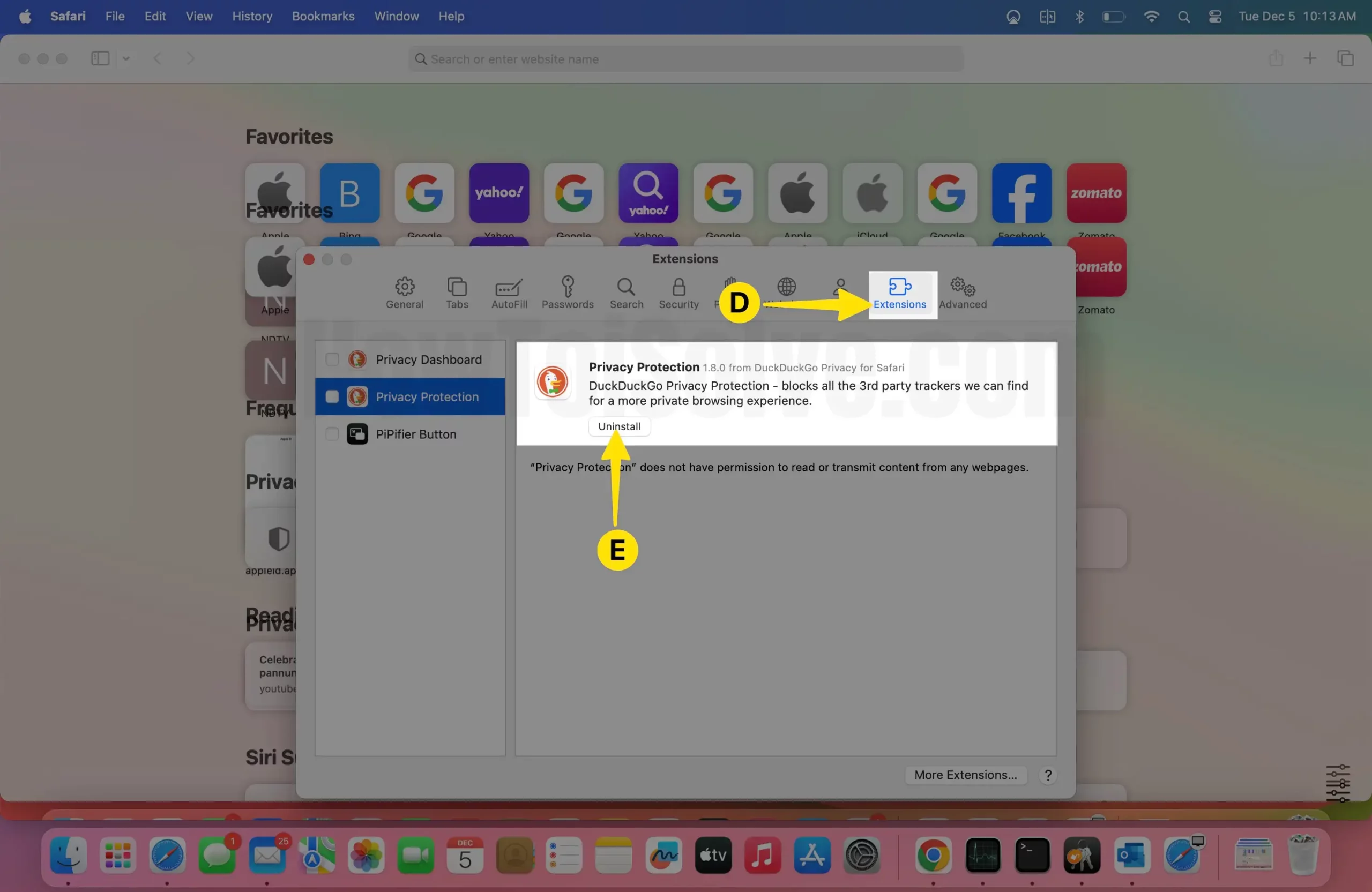Open Calendar from the Dock

click(465, 855)
